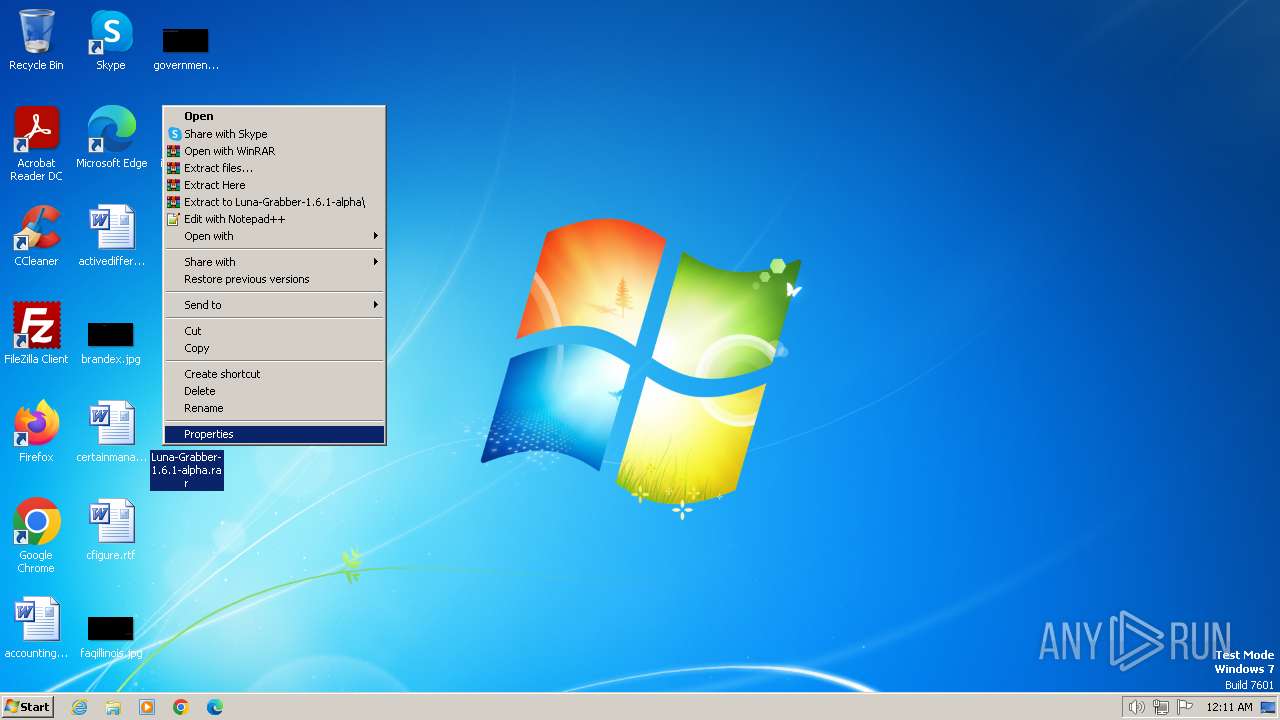
Task: Select the faqillinois.jpg image file
Action: pyautogui.click(x=111, y=637)
